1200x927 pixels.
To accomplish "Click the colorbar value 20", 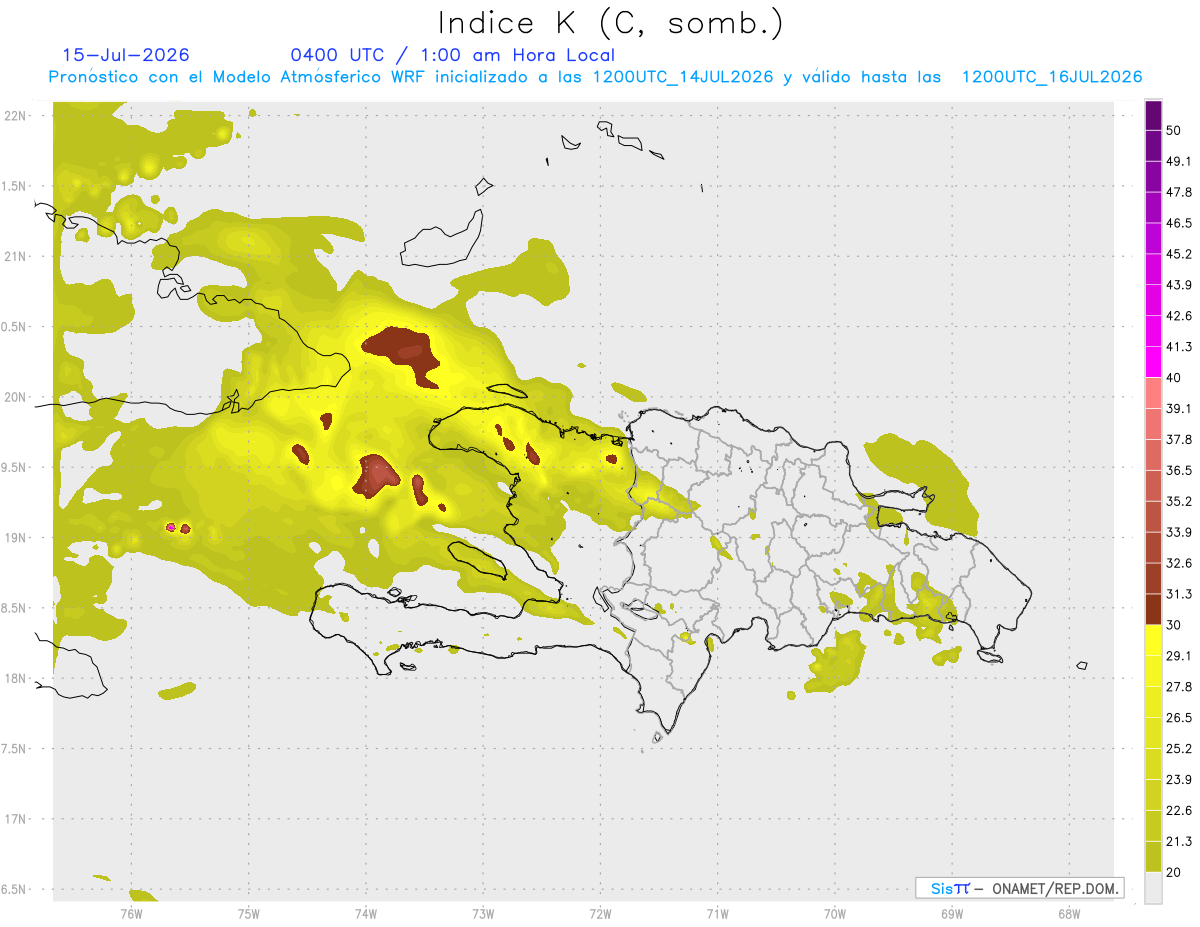I will click(x=1174, y=872).
